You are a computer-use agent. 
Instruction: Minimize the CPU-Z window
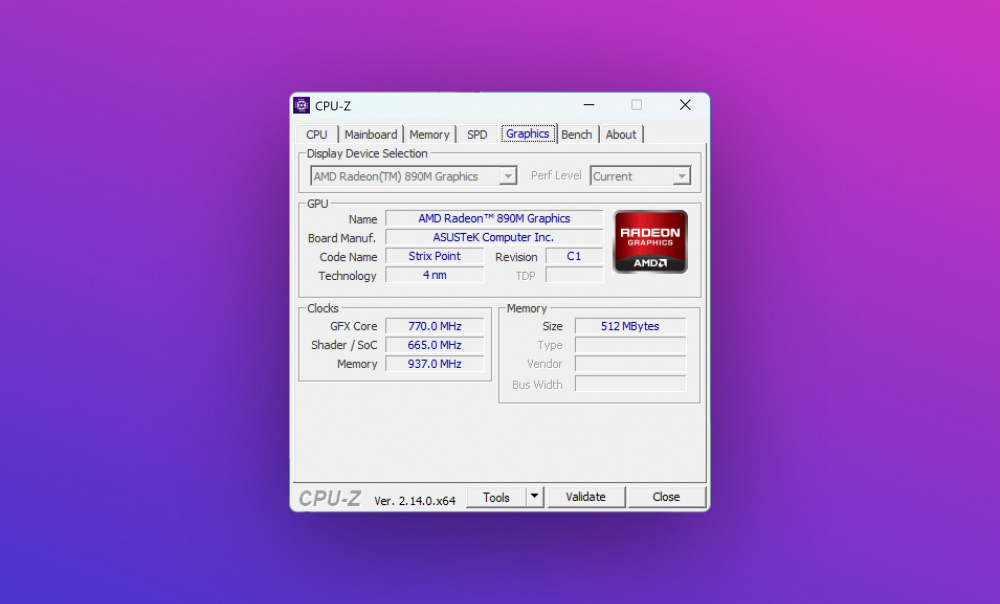pos(589,105)
